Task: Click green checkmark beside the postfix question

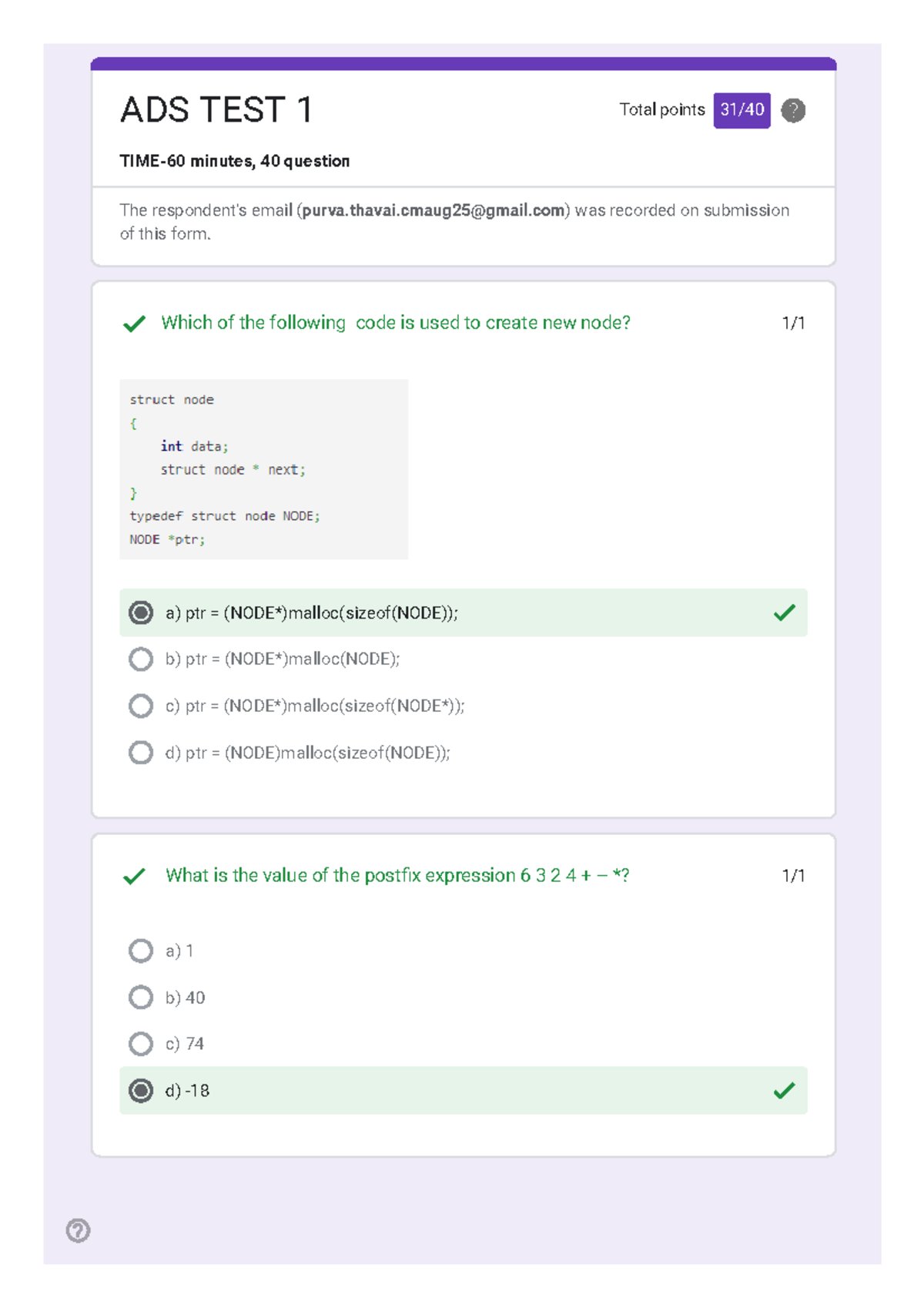Action: [x=134, y=876]
